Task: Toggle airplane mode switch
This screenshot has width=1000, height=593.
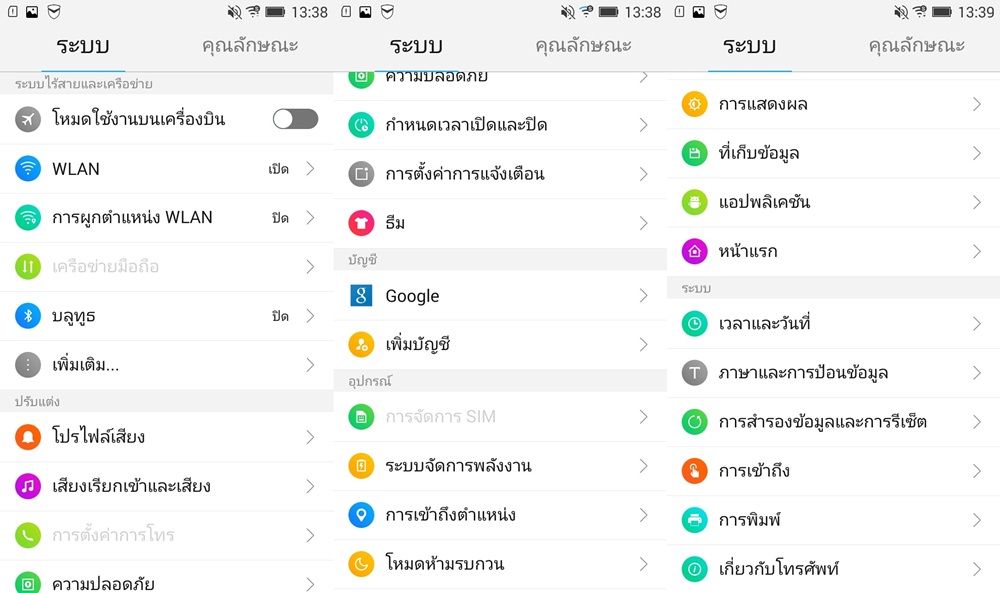Action: 295,119
